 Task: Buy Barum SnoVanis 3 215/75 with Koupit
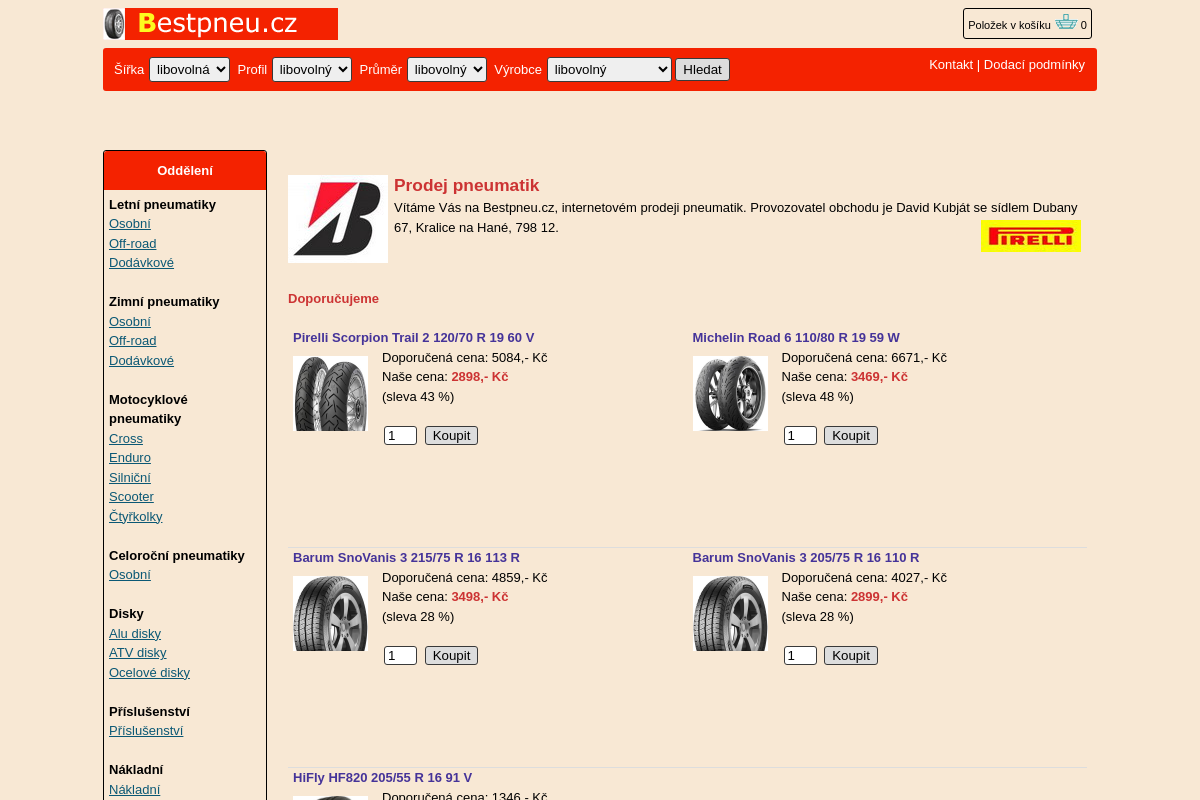(451, 655)
